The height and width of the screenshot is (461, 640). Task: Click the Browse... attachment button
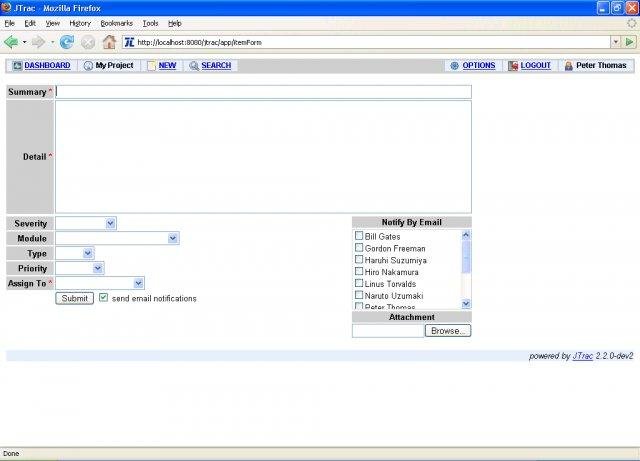point(448,331)
